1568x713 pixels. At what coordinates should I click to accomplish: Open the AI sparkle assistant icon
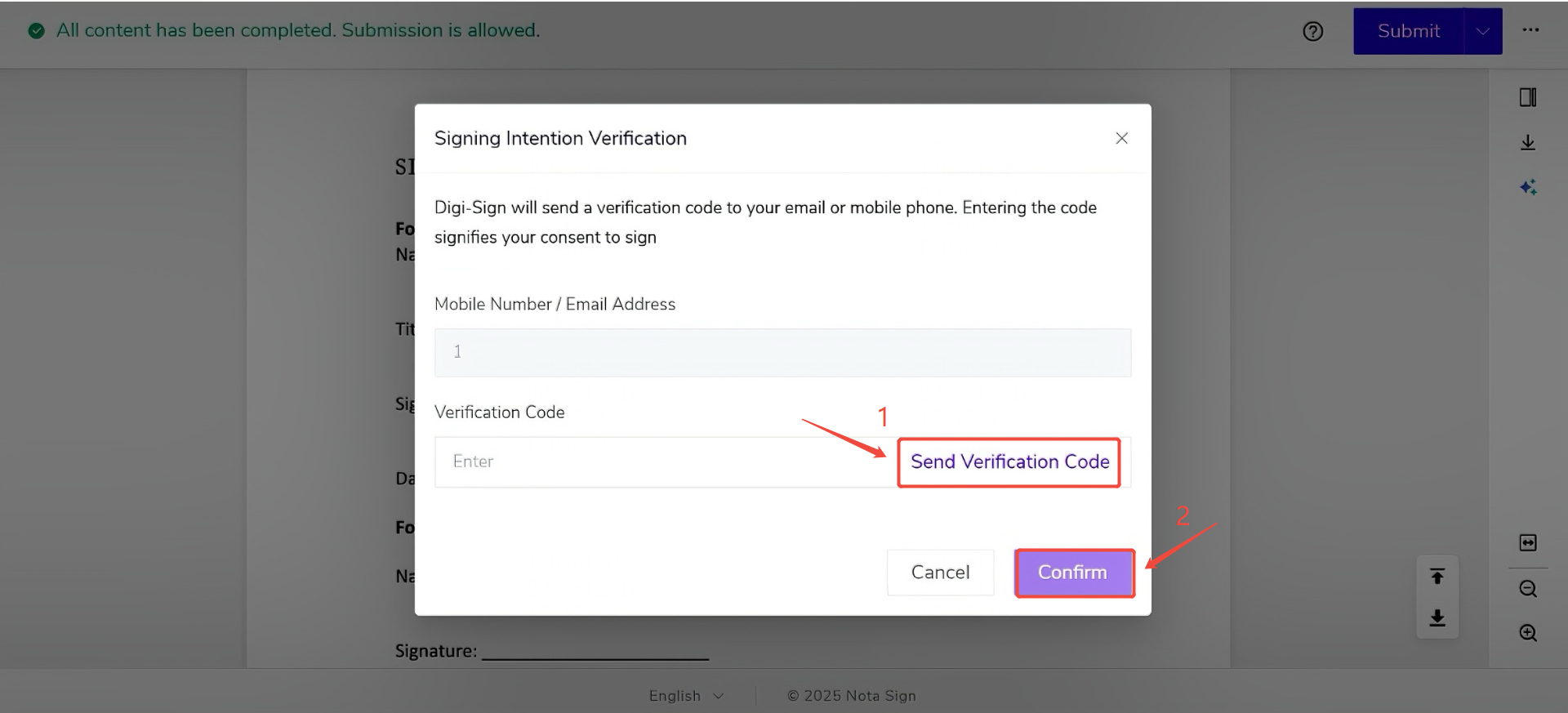(x=1527, y=188)
